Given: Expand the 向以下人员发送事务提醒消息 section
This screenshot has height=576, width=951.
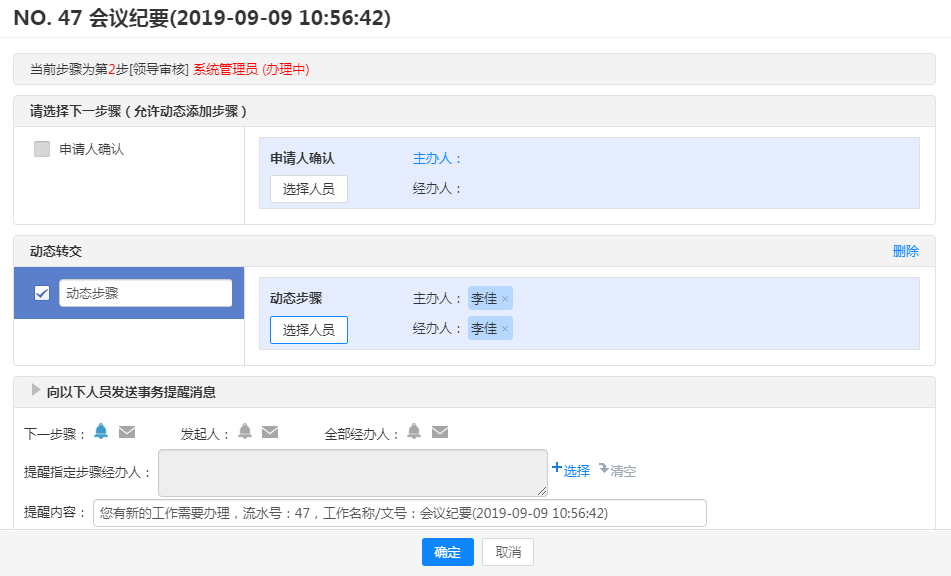Looking at the screenshot, I should click(37, 391).
